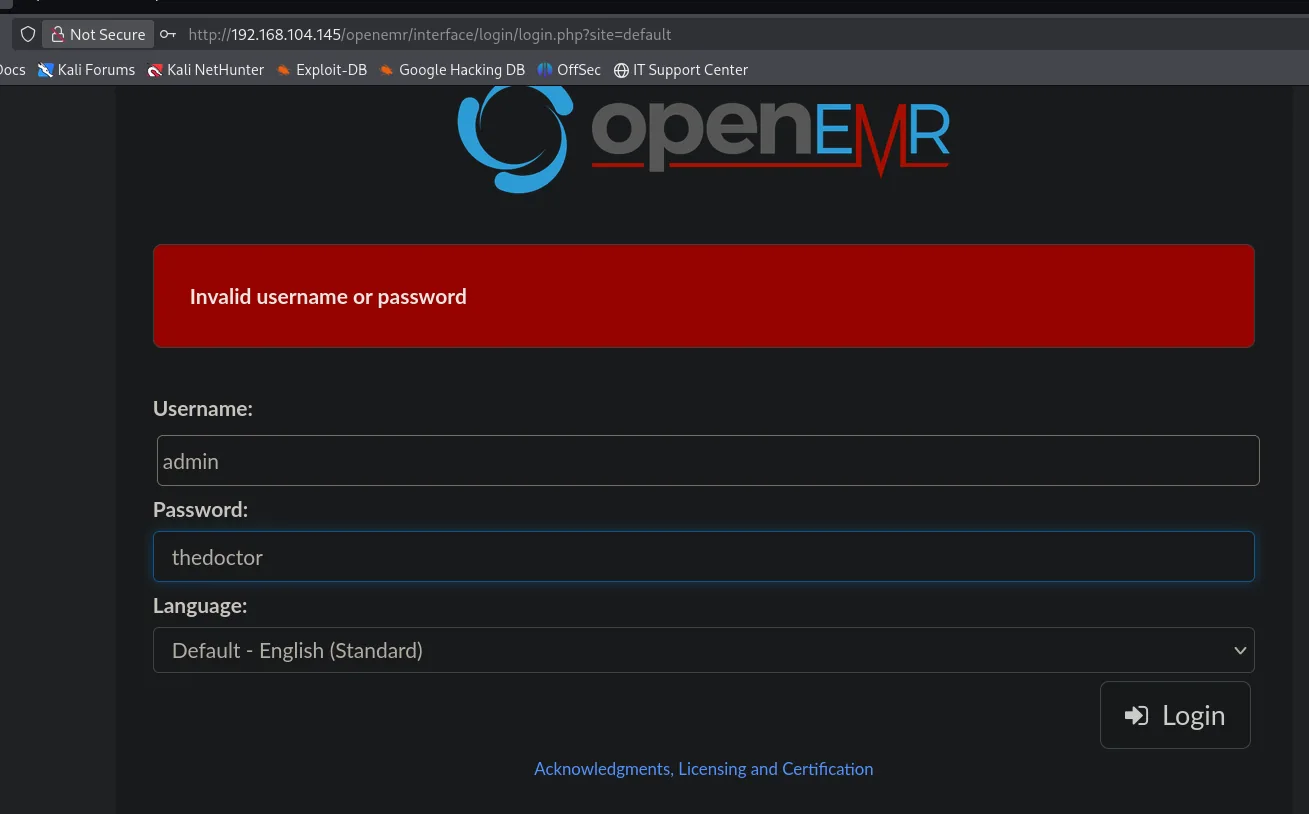Image resolution: width=1309 pixels, height=814 pixels.
Task: Click the key saved-password icon in address bar
Action: coord(168,34)
